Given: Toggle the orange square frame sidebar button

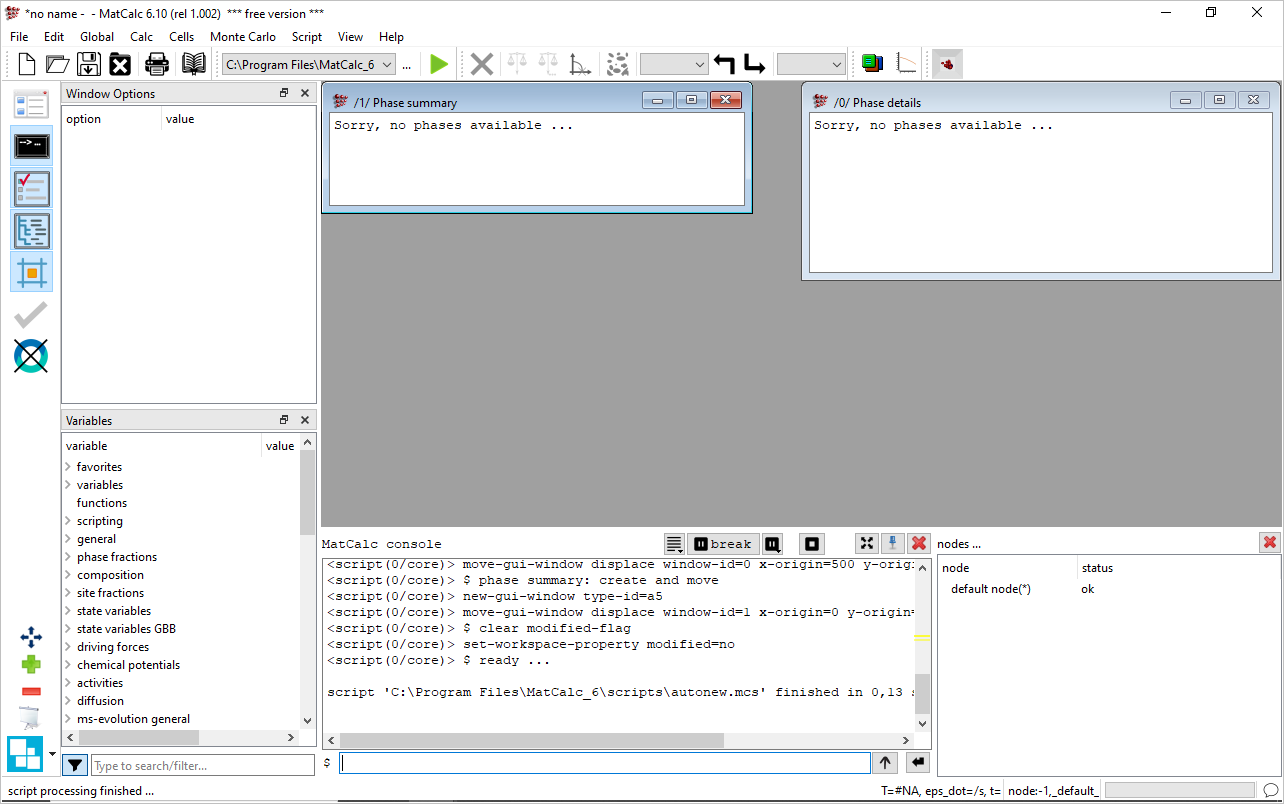Looking at the screenshot, I should [x=31, y=272].
